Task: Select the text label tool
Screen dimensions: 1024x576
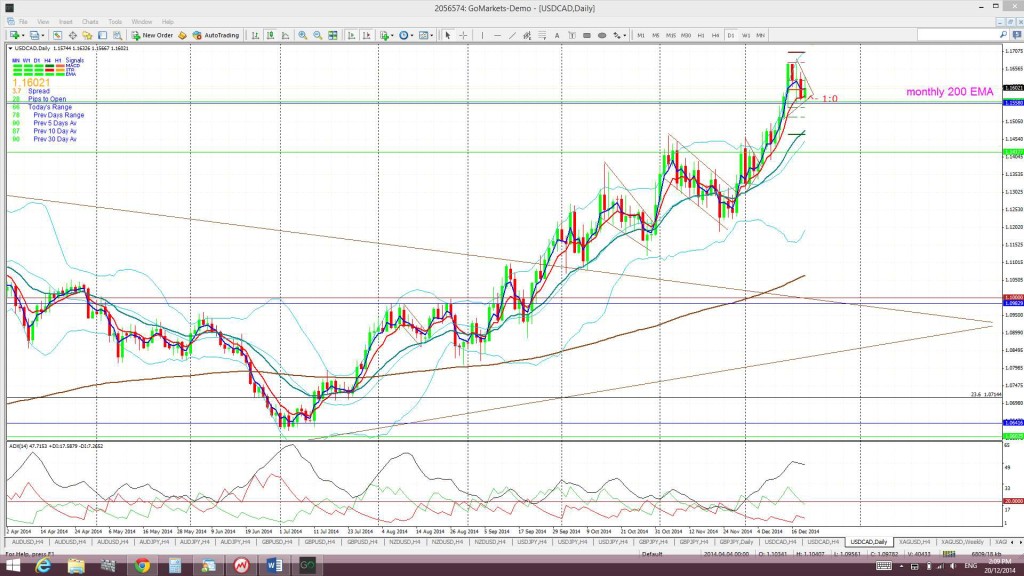Action: [572, 35]
